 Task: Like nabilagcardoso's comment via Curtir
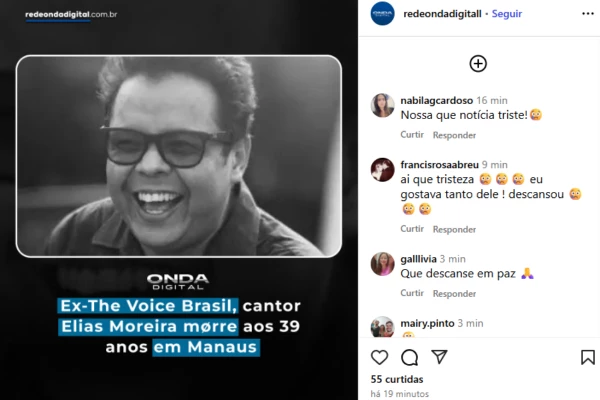click(412, 135)
